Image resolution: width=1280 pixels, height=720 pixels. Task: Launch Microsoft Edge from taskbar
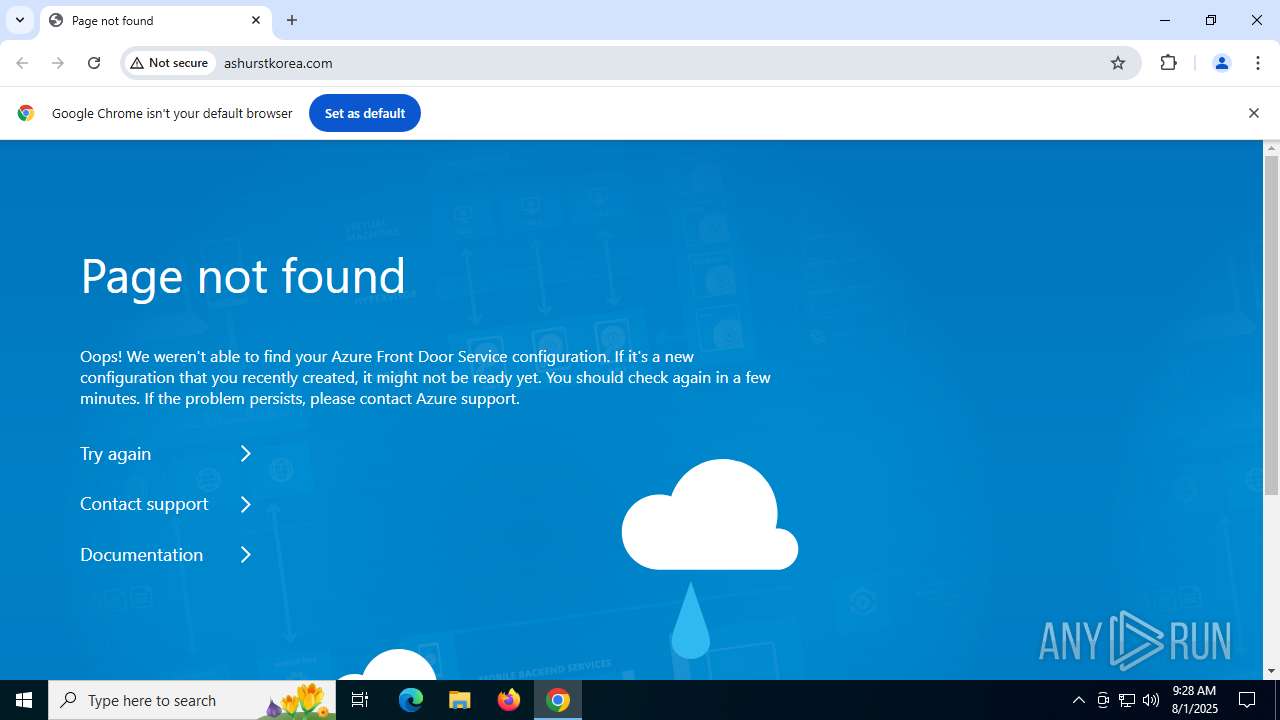411,700
